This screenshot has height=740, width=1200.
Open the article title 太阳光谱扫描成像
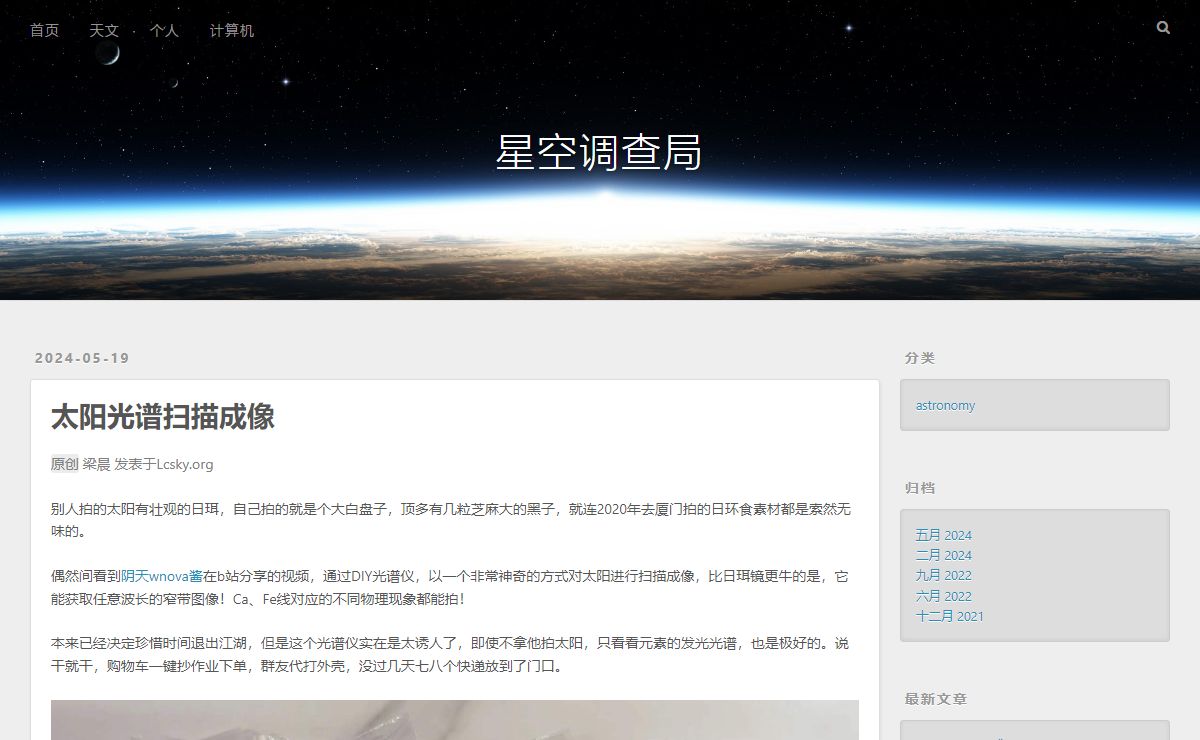[x=163, y=417]
